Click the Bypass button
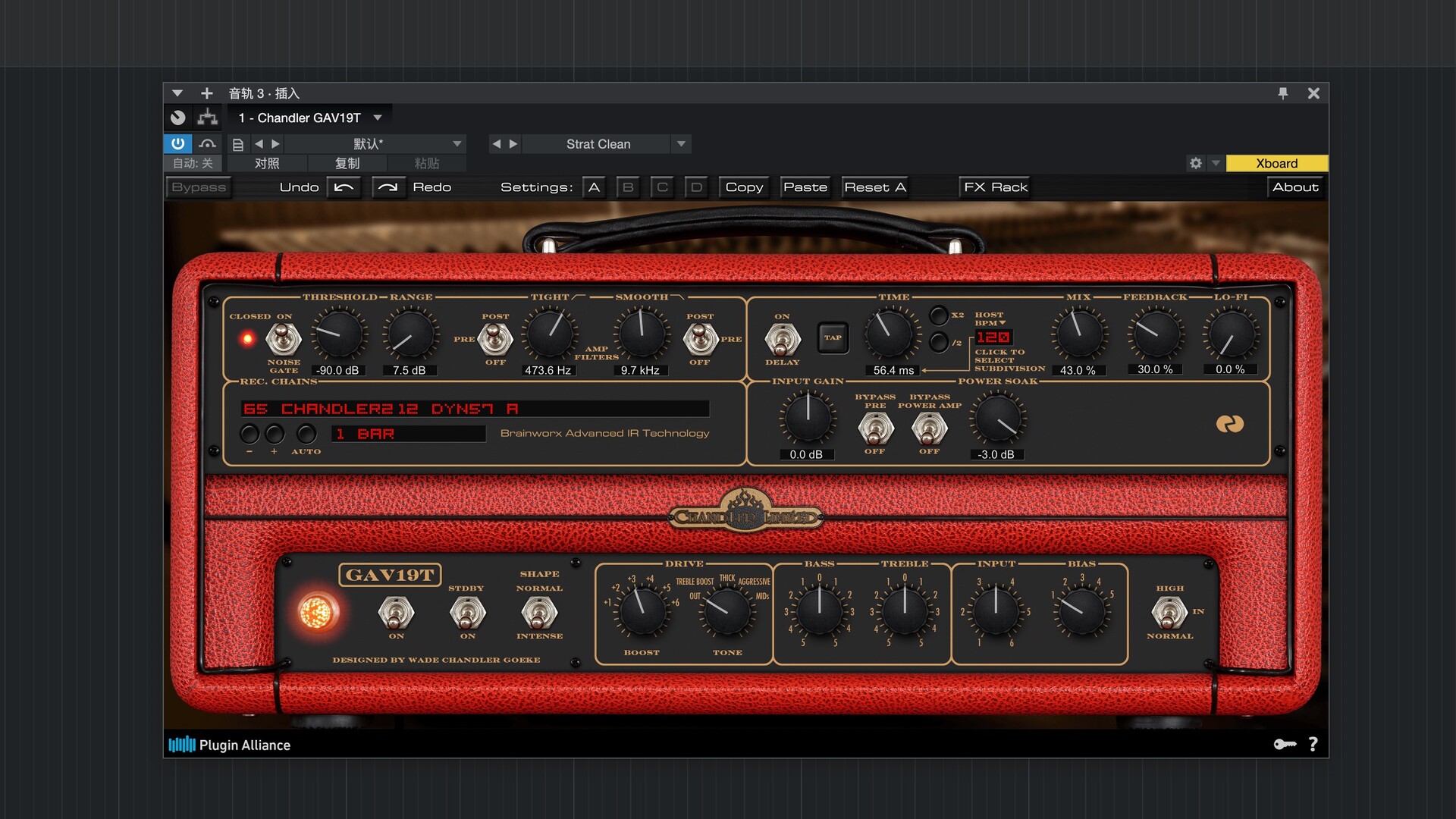 point(199,187)
